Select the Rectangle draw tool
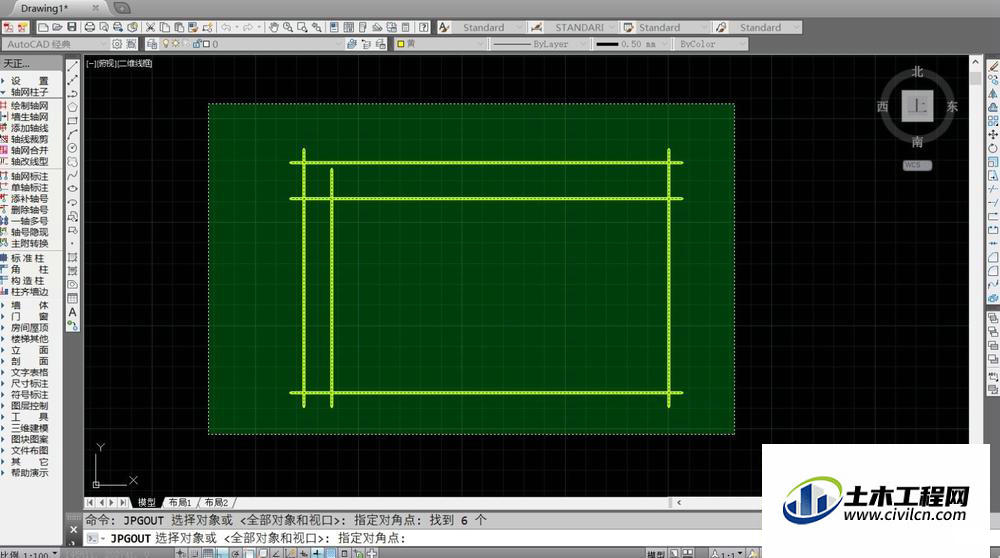The height and width of the screenshot is (558, 1000). (73, 121)
